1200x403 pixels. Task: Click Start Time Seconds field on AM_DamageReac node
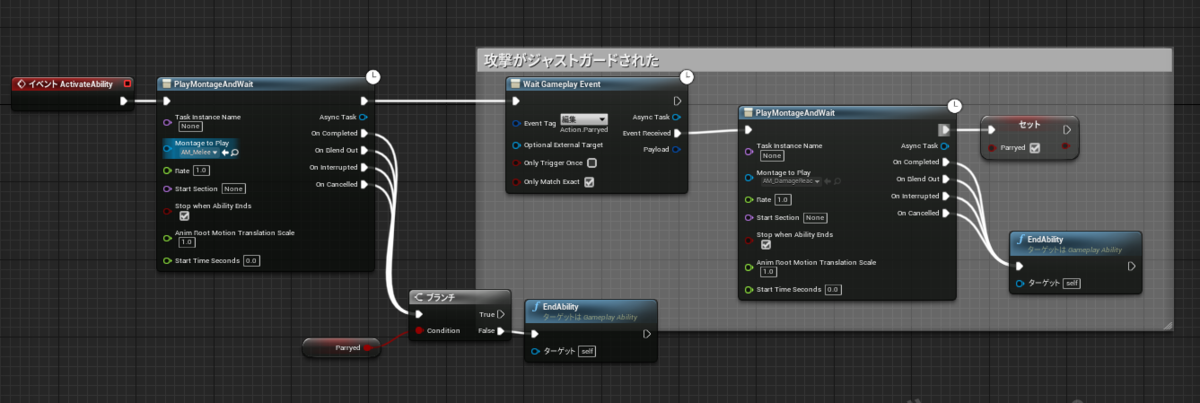(x=833, y=290)
